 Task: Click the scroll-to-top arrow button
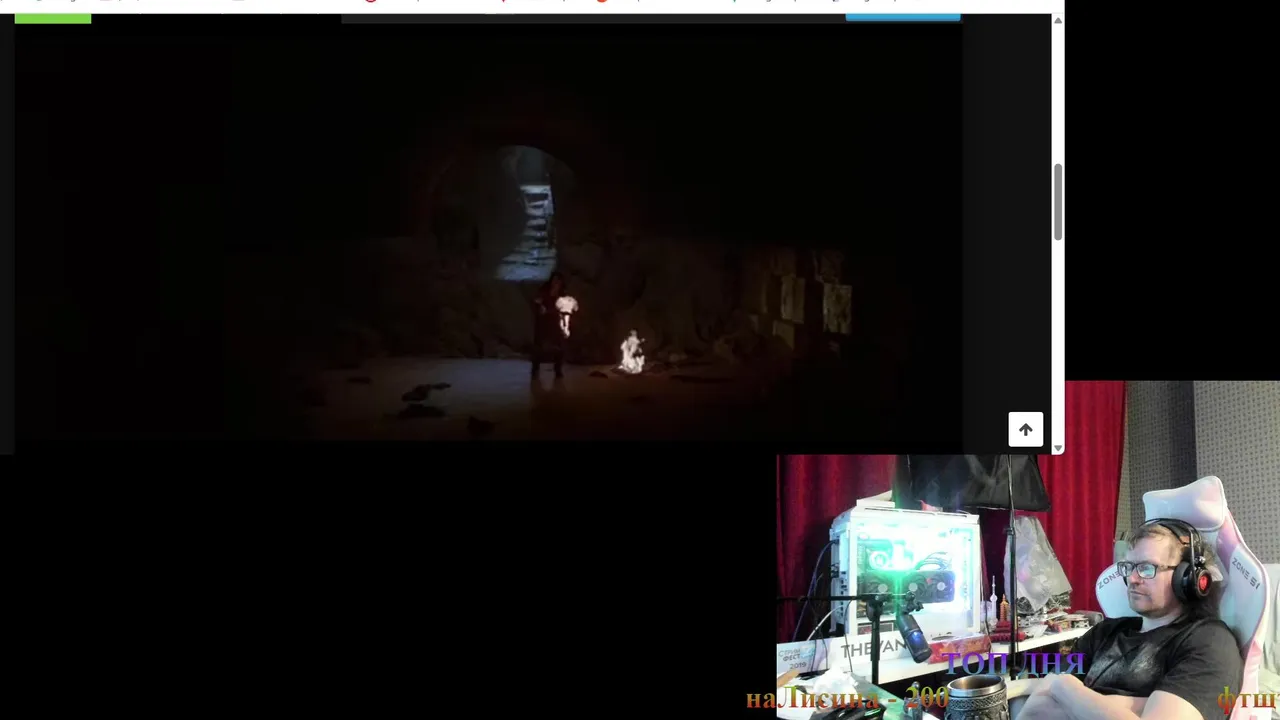pyautogui.click(x=1025, y=429)
